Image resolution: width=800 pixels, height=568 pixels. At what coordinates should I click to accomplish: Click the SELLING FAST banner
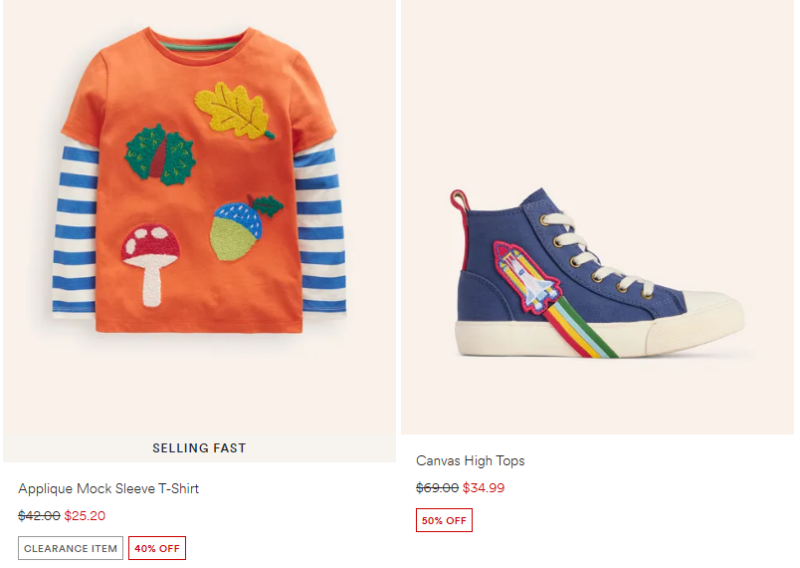pyautogui.click(x=199, y=448)
